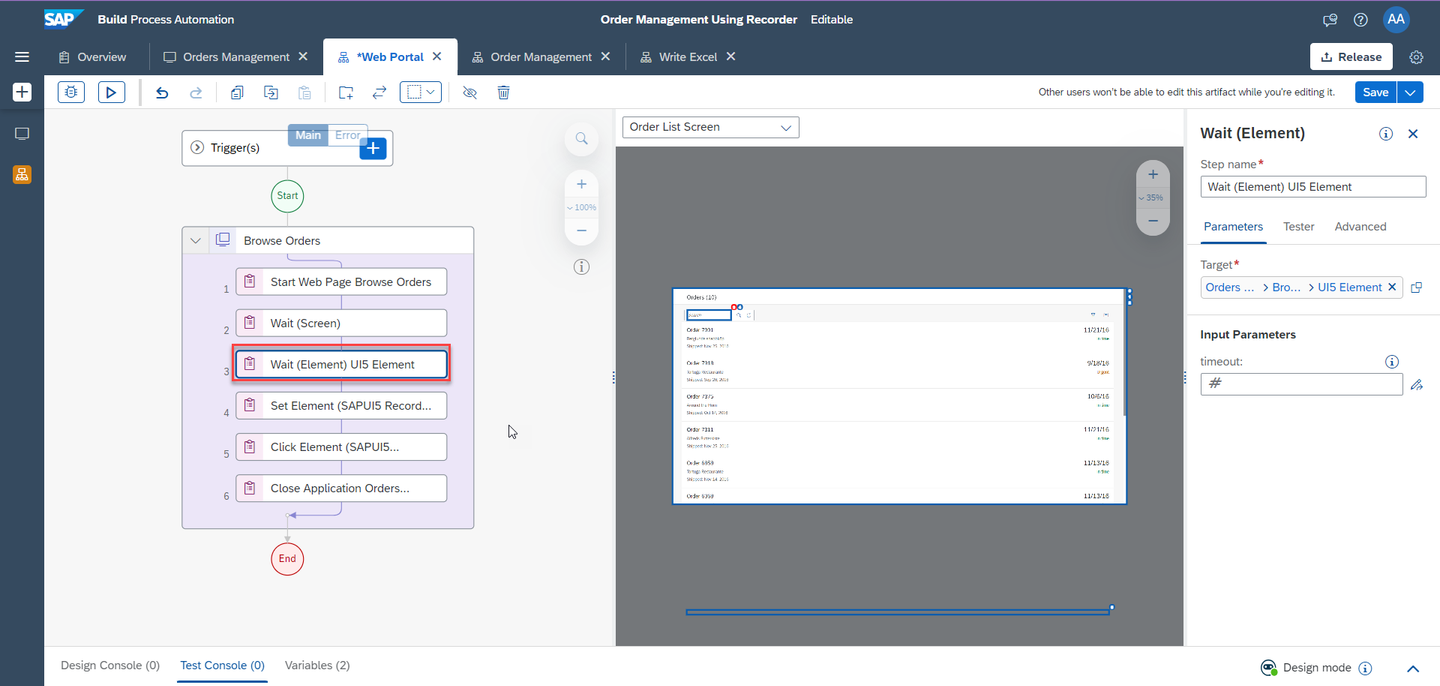Undo the last action
The width and height of the screenshot is (1440, 686).
click(162, 92)
